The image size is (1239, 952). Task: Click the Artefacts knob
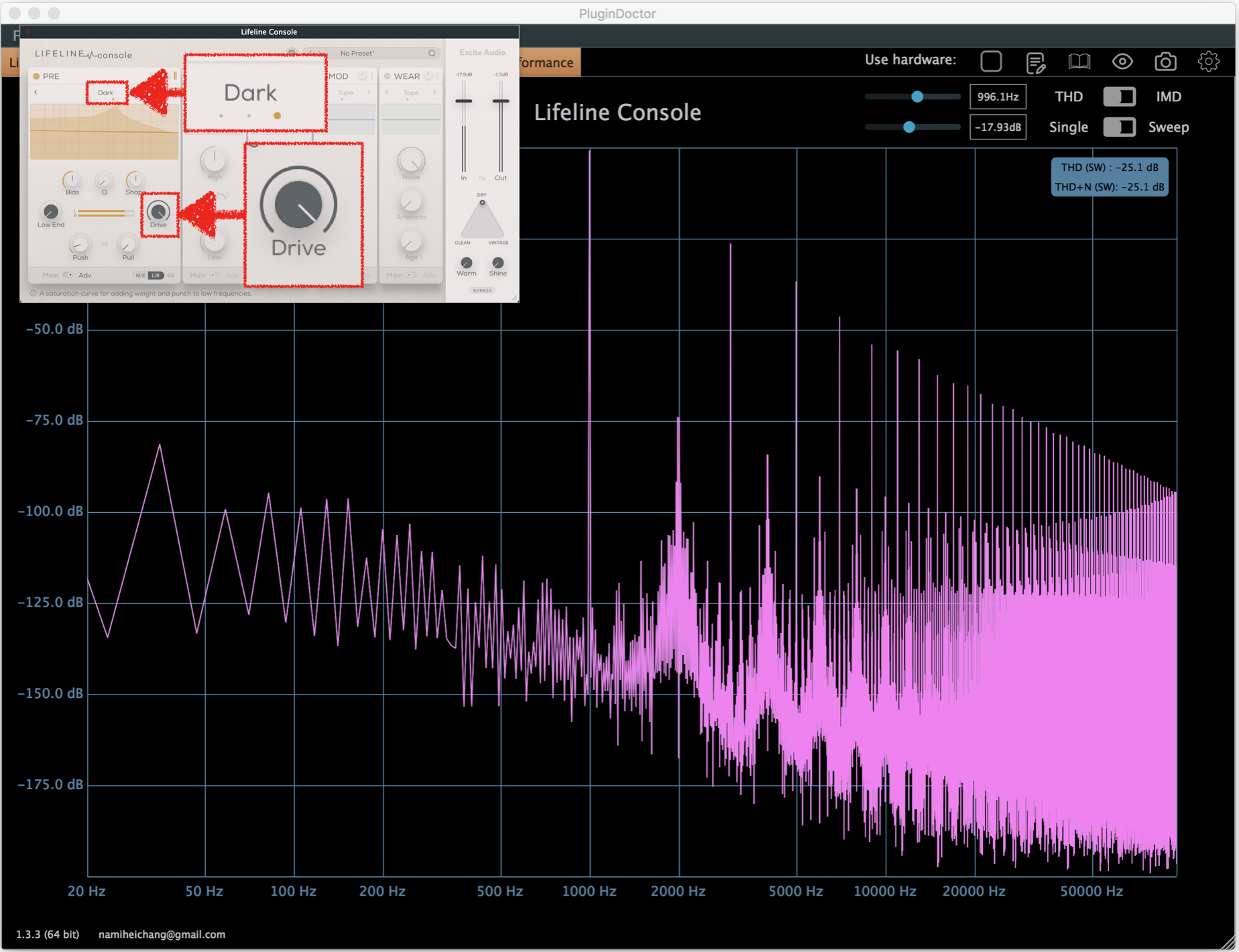pyautogui.click(x=411, y=201)
